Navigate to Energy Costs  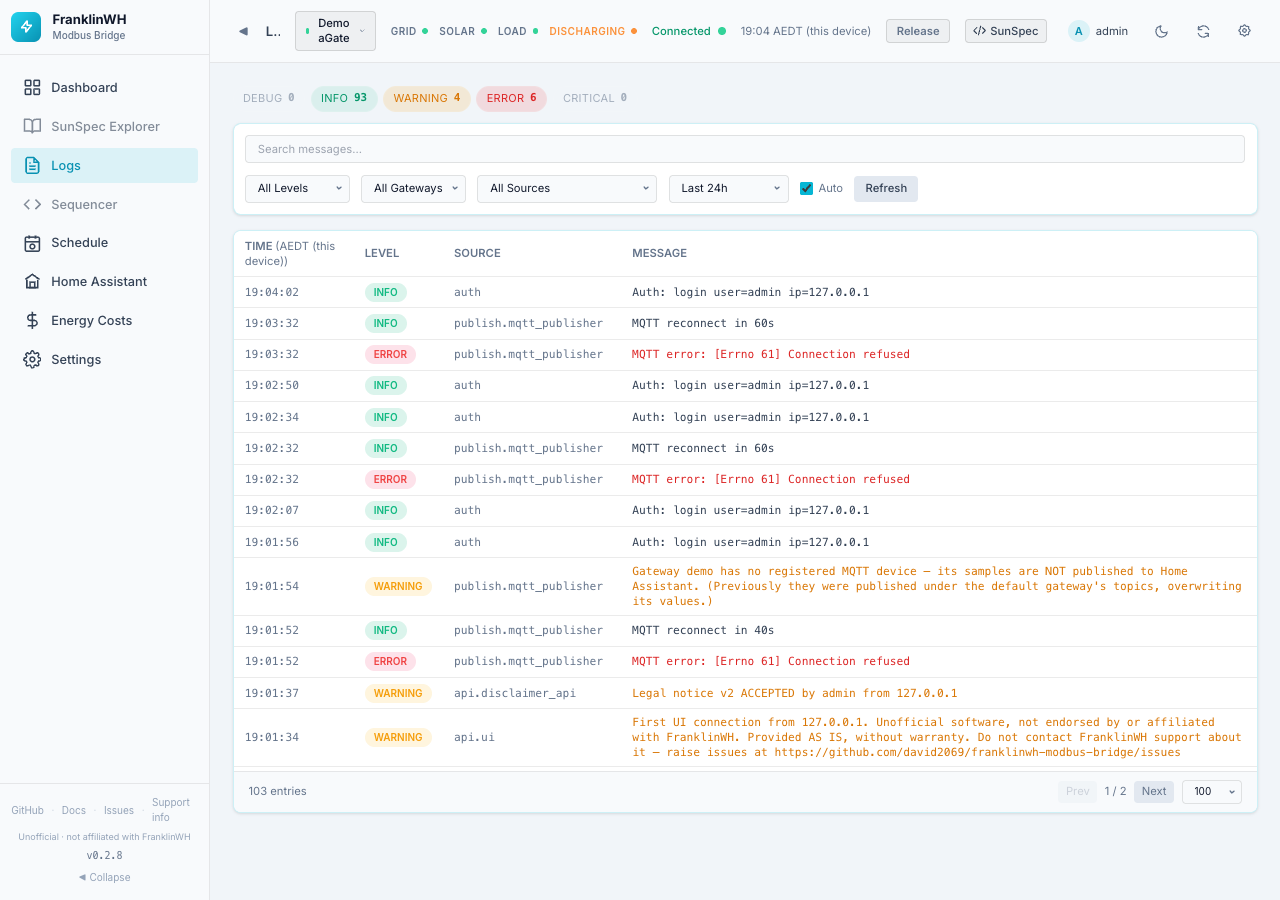(x=104, y=321)
